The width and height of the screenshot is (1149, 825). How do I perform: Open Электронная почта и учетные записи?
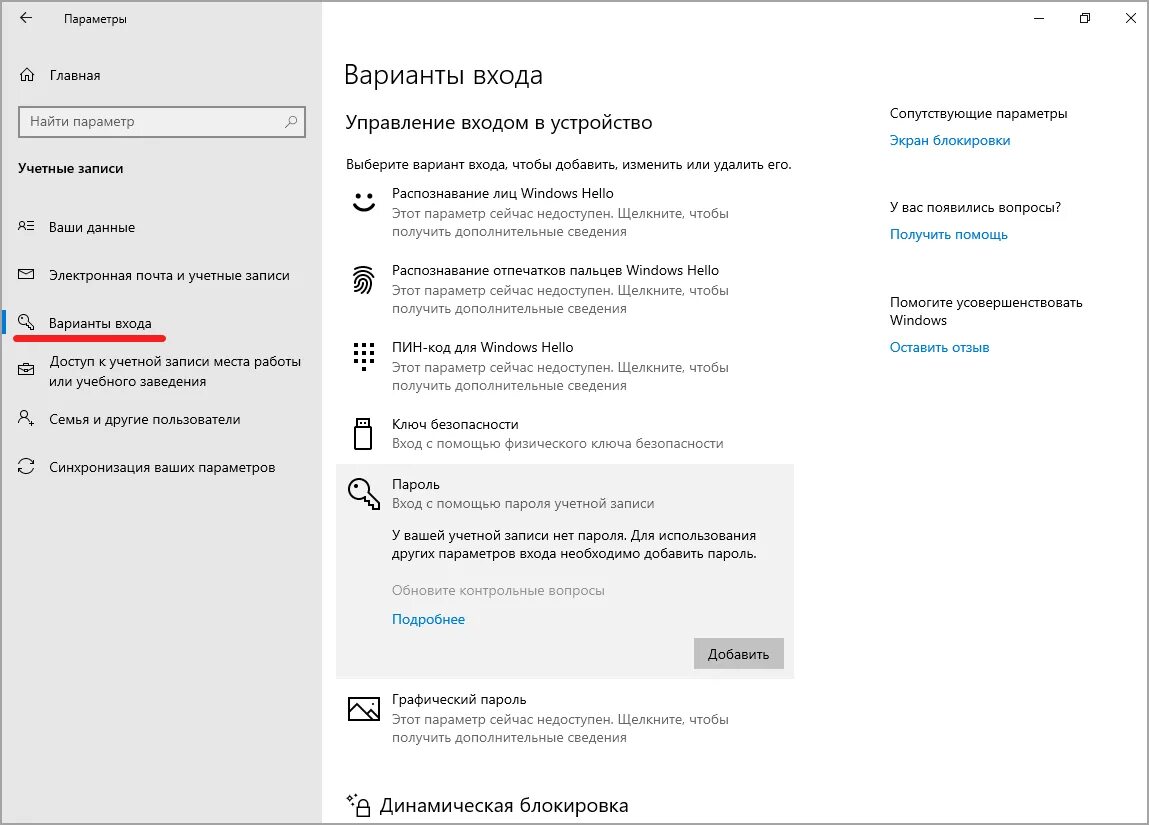click(169, 275)
